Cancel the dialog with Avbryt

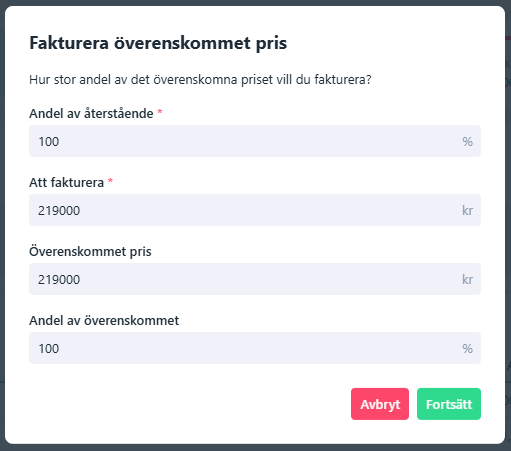tap(380, 404)
